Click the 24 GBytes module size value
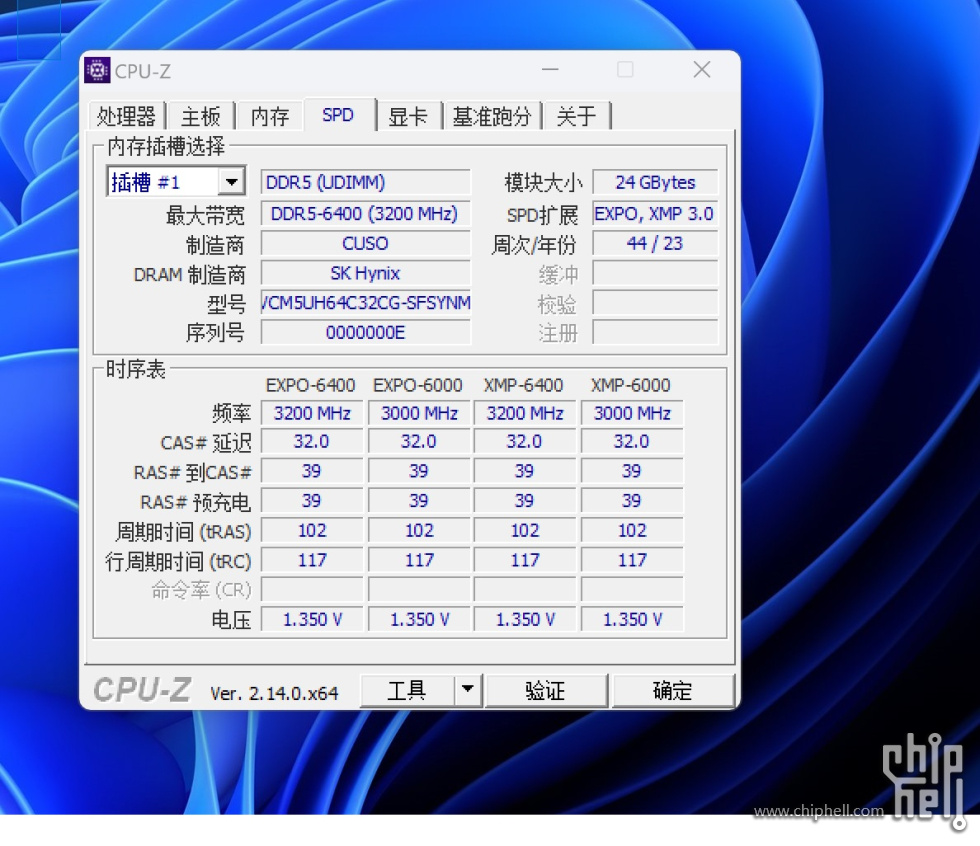 (x=655, y=182)
